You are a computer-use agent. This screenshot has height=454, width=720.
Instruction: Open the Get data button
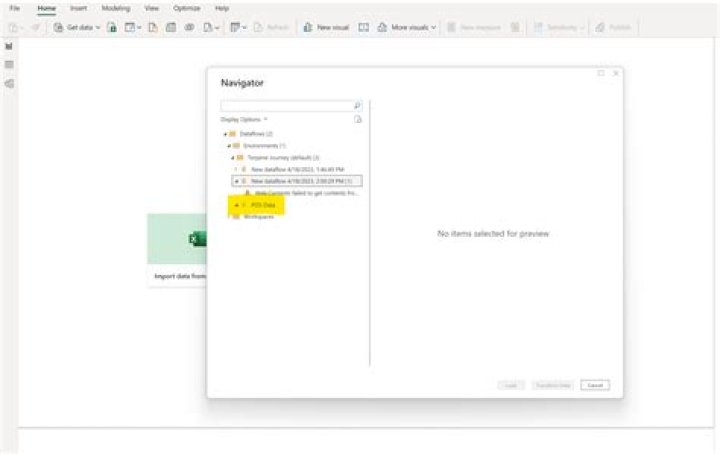click(x=76, y=28)
